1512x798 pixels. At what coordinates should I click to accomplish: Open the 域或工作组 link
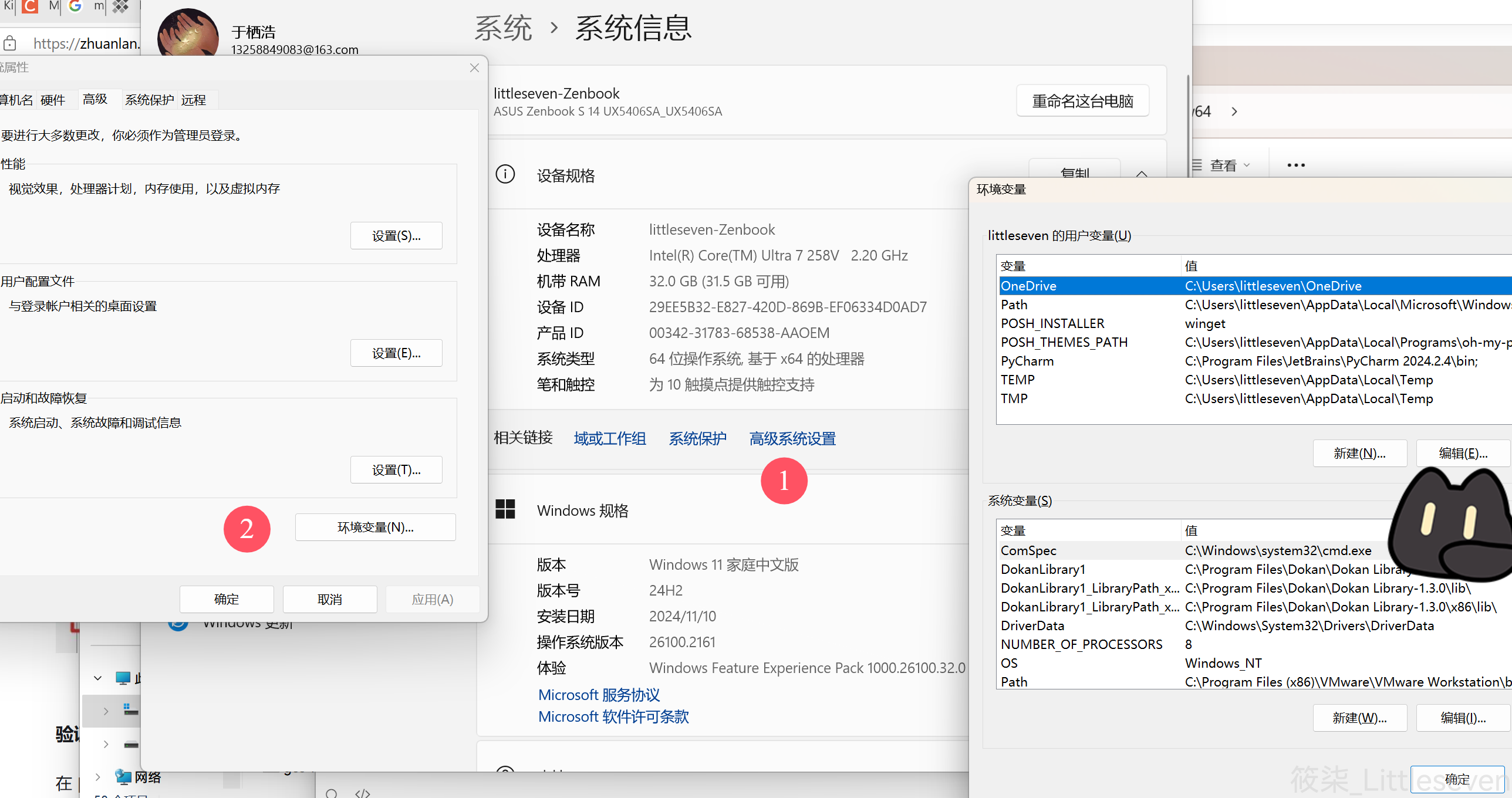tap(610, 438)
